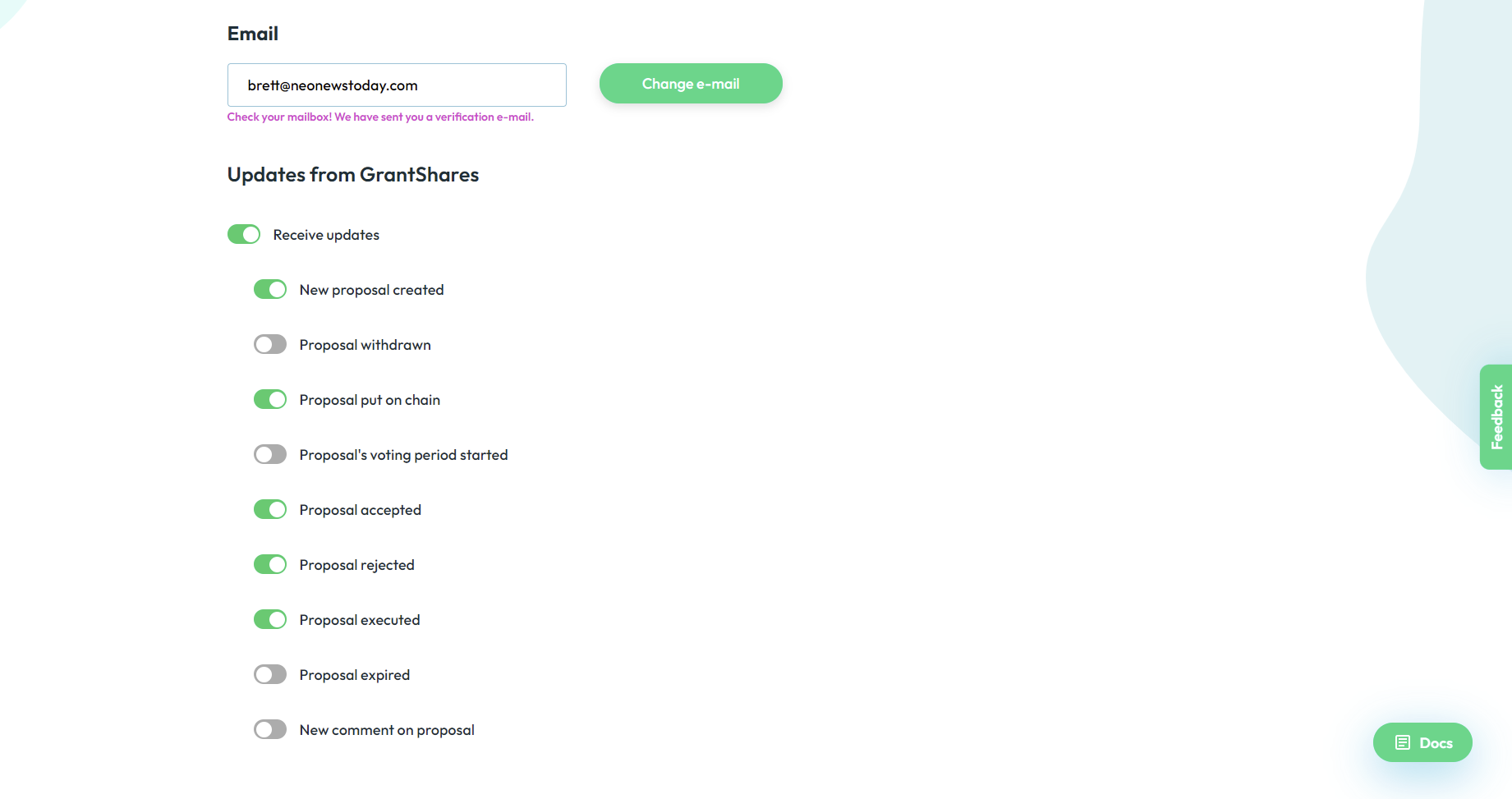The image size is (1512, 799).
Task: Click the "New comment on proposal" label text
Action: [387, 730]
